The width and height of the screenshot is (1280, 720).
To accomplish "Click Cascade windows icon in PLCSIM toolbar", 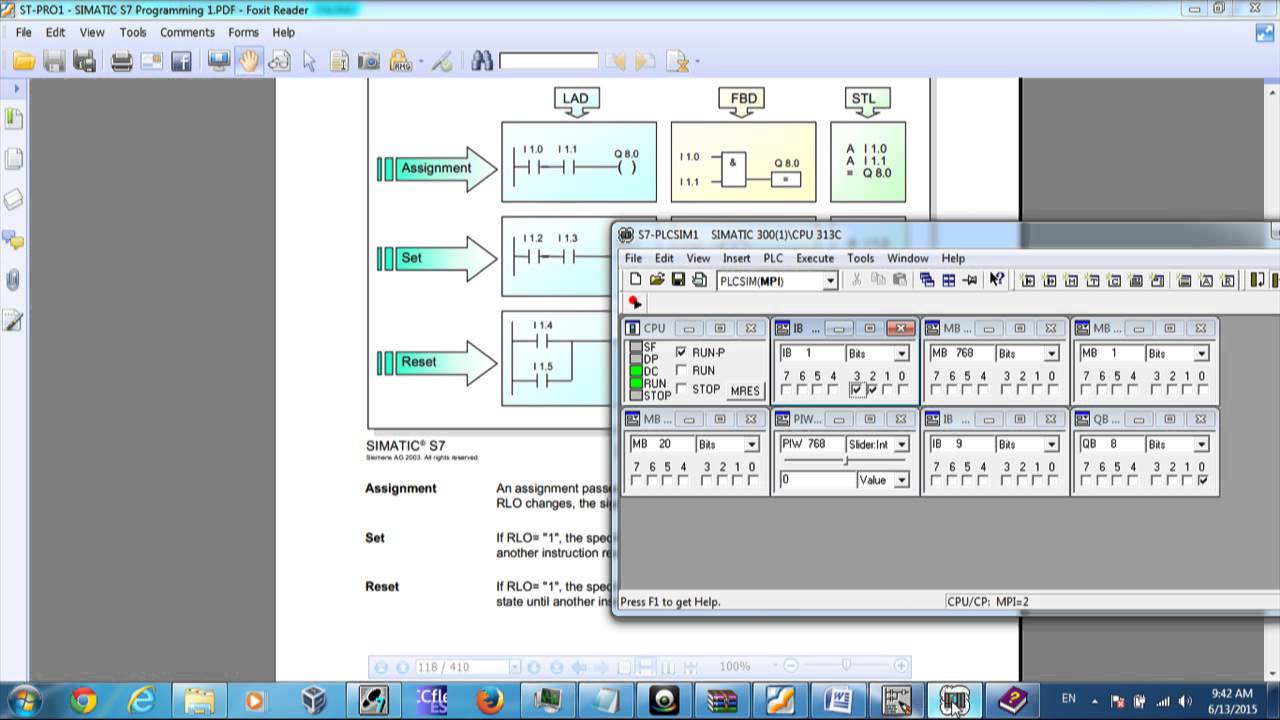I will pyautogui.click(x=927, y=280).
